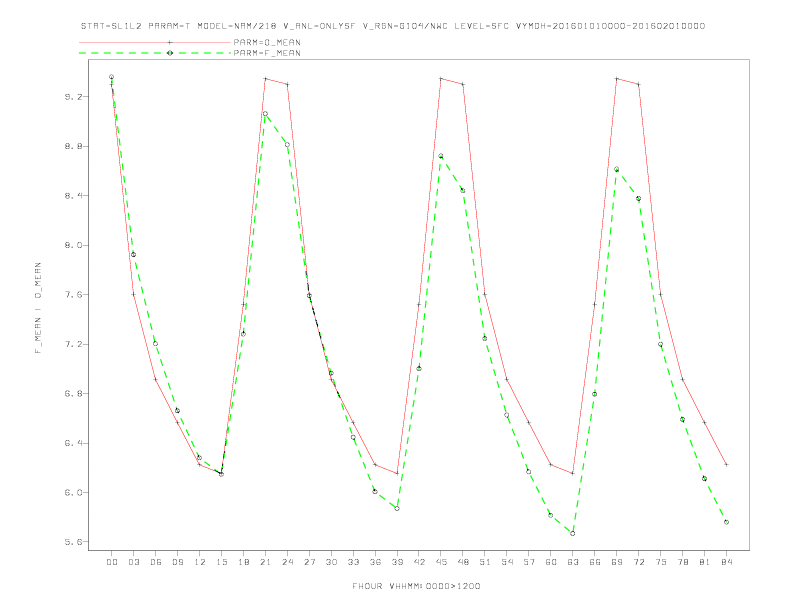The width and height of the screenshot is (792, 612).
Task: Click the 33 x-axis tick label
Action: tap(353, 562)
